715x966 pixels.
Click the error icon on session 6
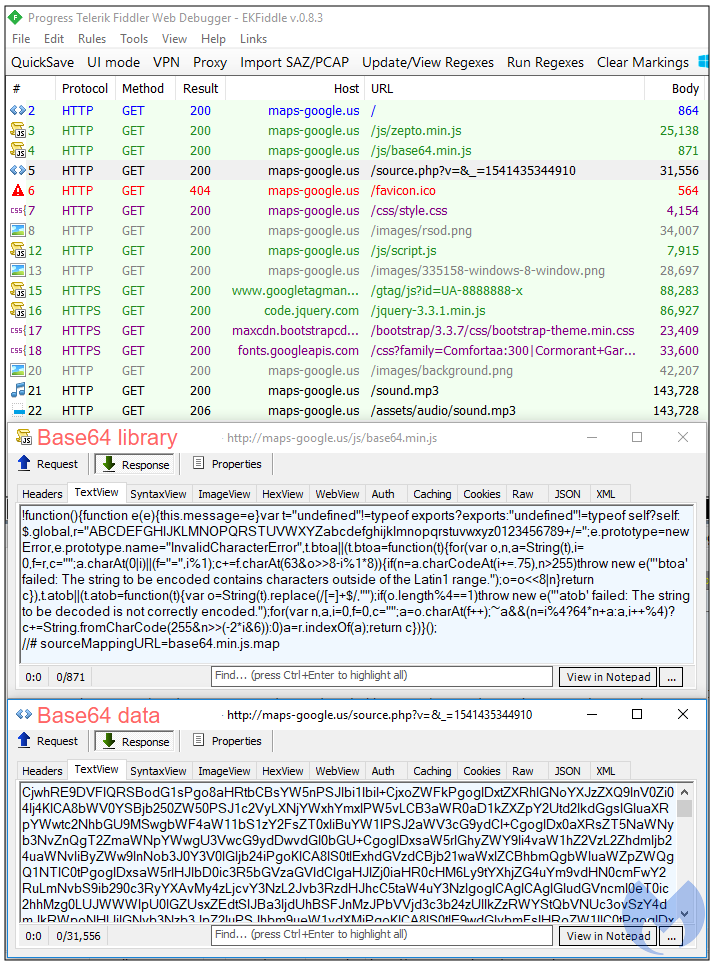pos(17,191)
